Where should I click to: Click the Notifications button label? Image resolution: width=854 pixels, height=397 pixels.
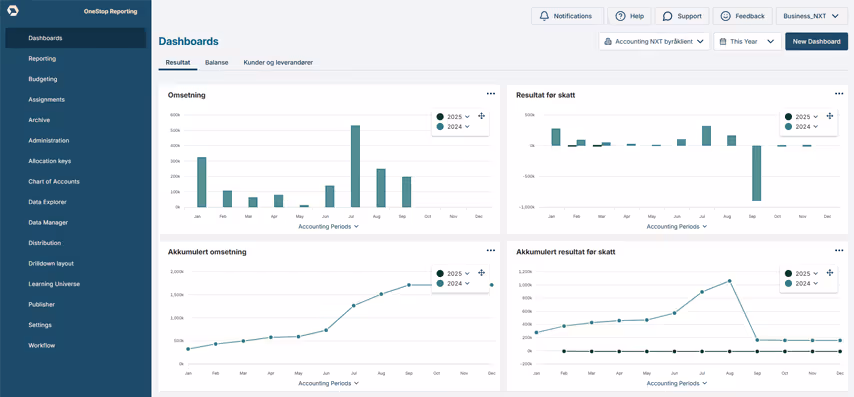572,16
